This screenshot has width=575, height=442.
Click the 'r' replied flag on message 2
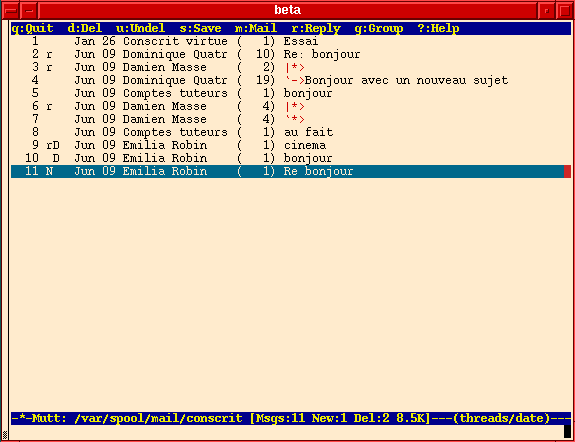coord(49,55)
